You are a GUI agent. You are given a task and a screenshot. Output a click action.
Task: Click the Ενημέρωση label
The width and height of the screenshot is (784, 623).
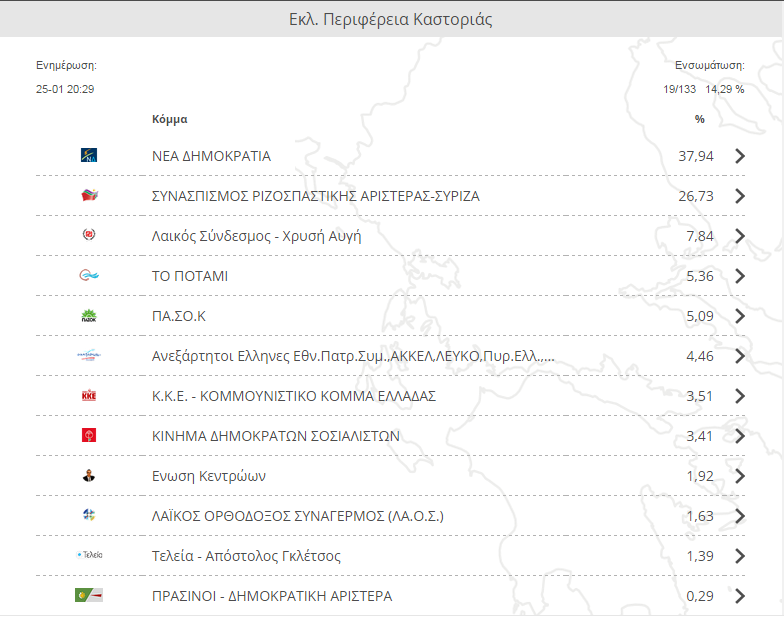pyautogui.click(x=66, y=66)
